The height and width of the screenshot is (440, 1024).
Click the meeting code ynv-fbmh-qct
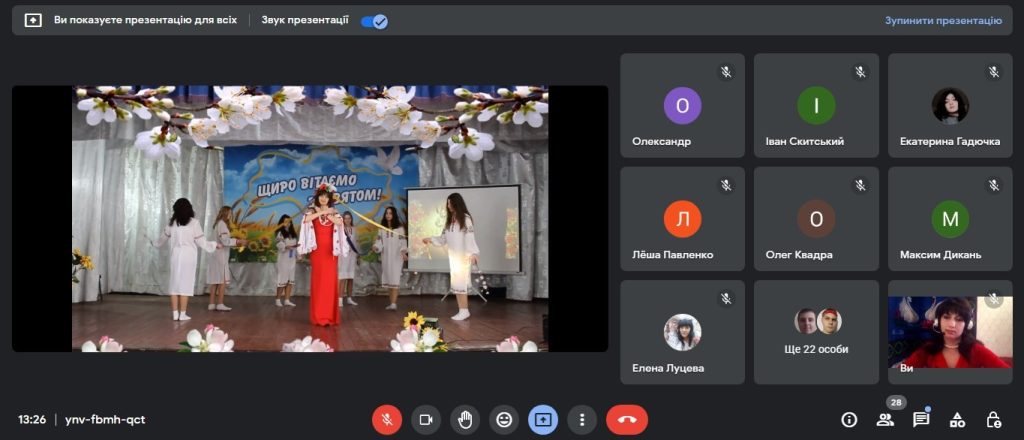coord(105,419)
